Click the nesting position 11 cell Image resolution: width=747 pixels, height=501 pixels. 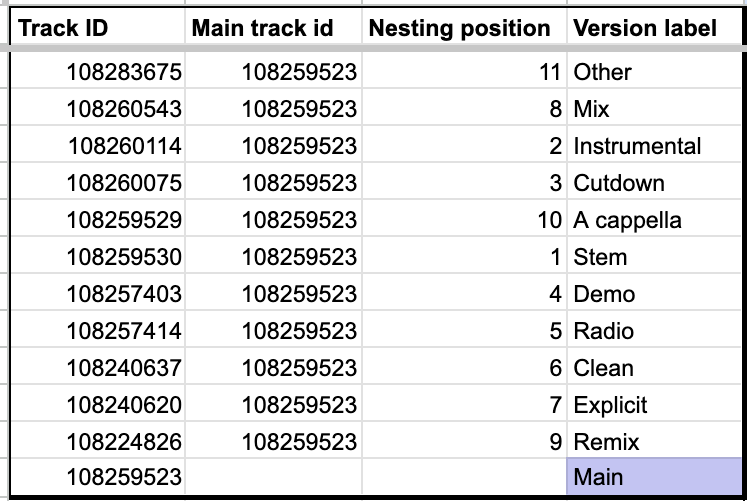point(464,72)
